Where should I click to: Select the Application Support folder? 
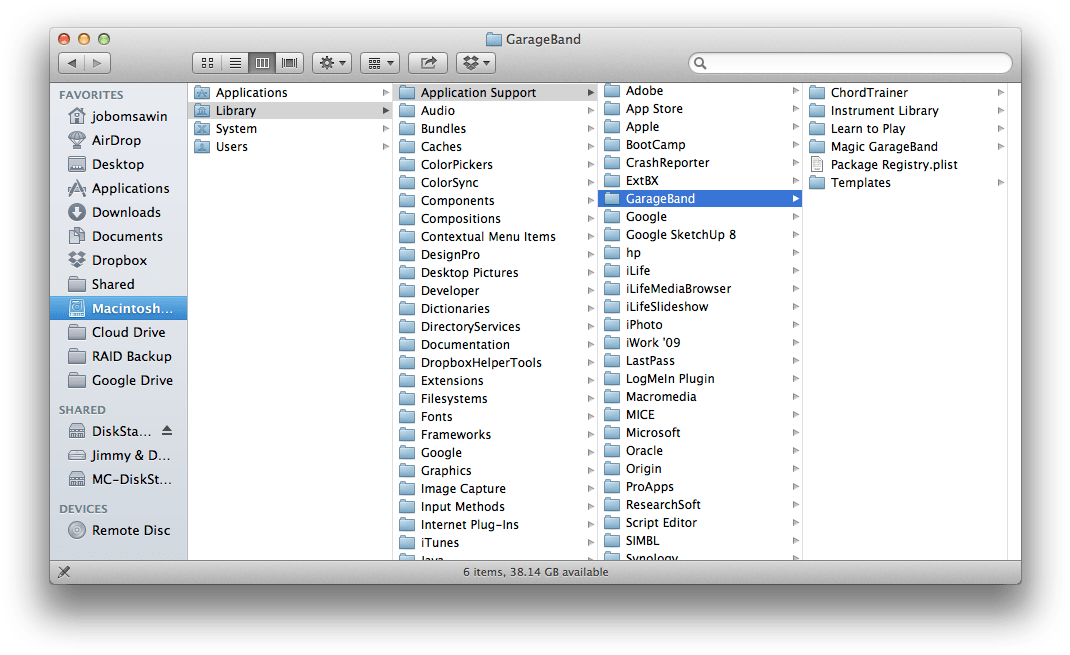(495, 92)
